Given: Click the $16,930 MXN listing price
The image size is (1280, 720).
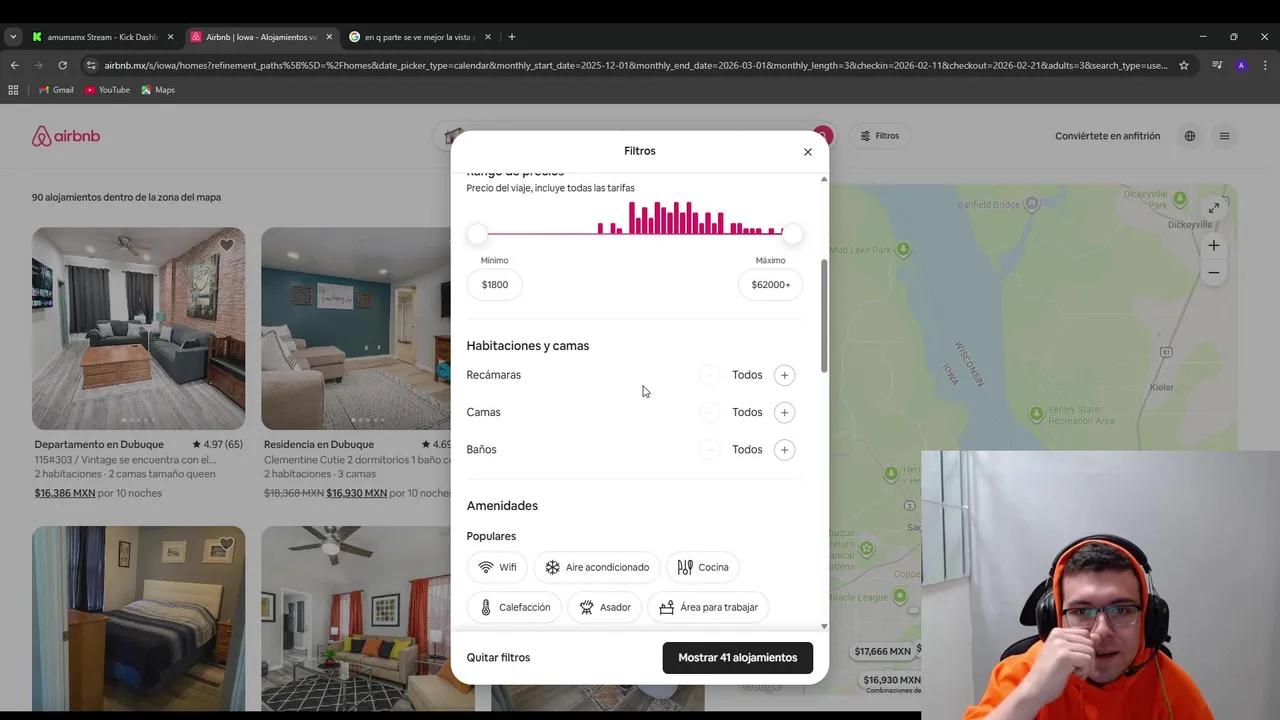Looking at the screenshot, I should [356, 493].
